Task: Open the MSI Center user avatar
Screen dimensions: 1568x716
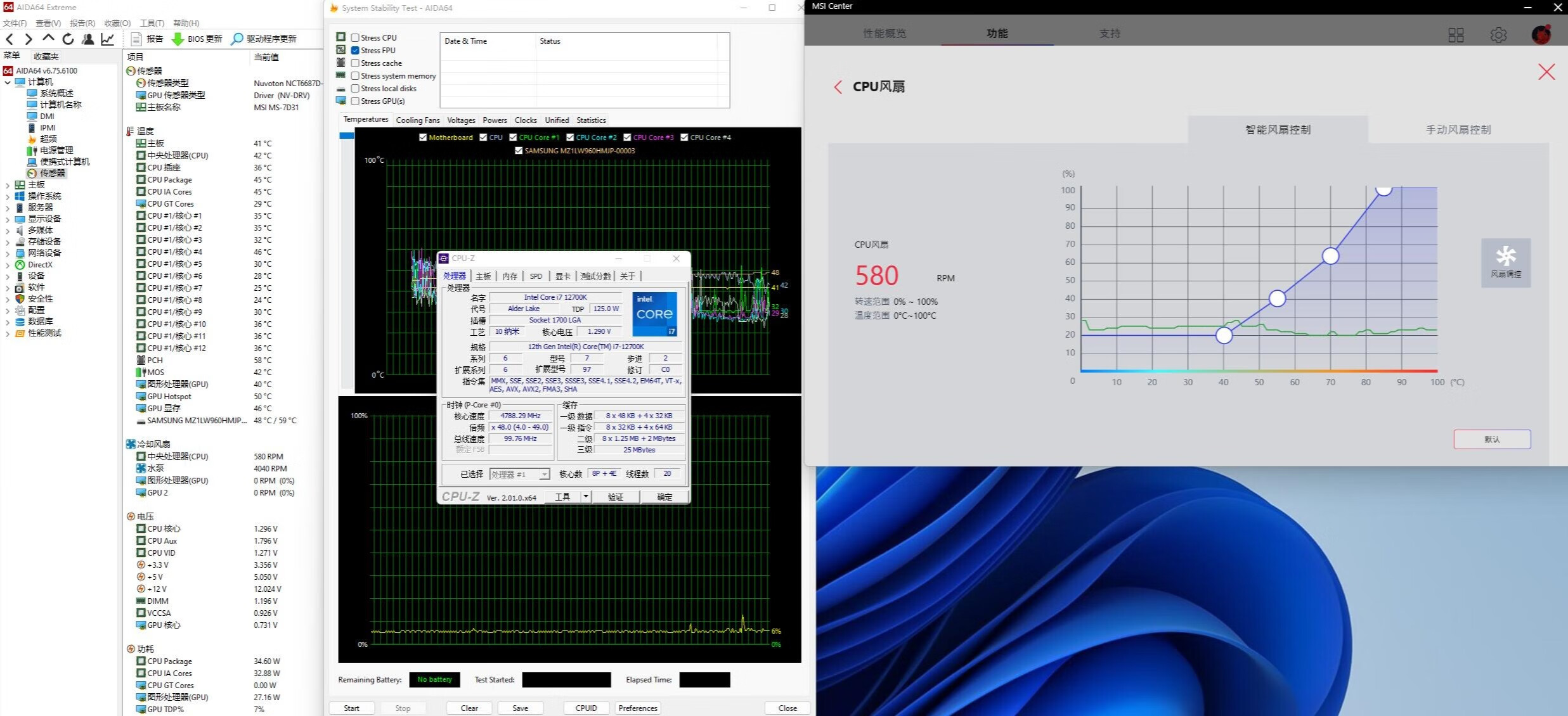Action: 1541,34
